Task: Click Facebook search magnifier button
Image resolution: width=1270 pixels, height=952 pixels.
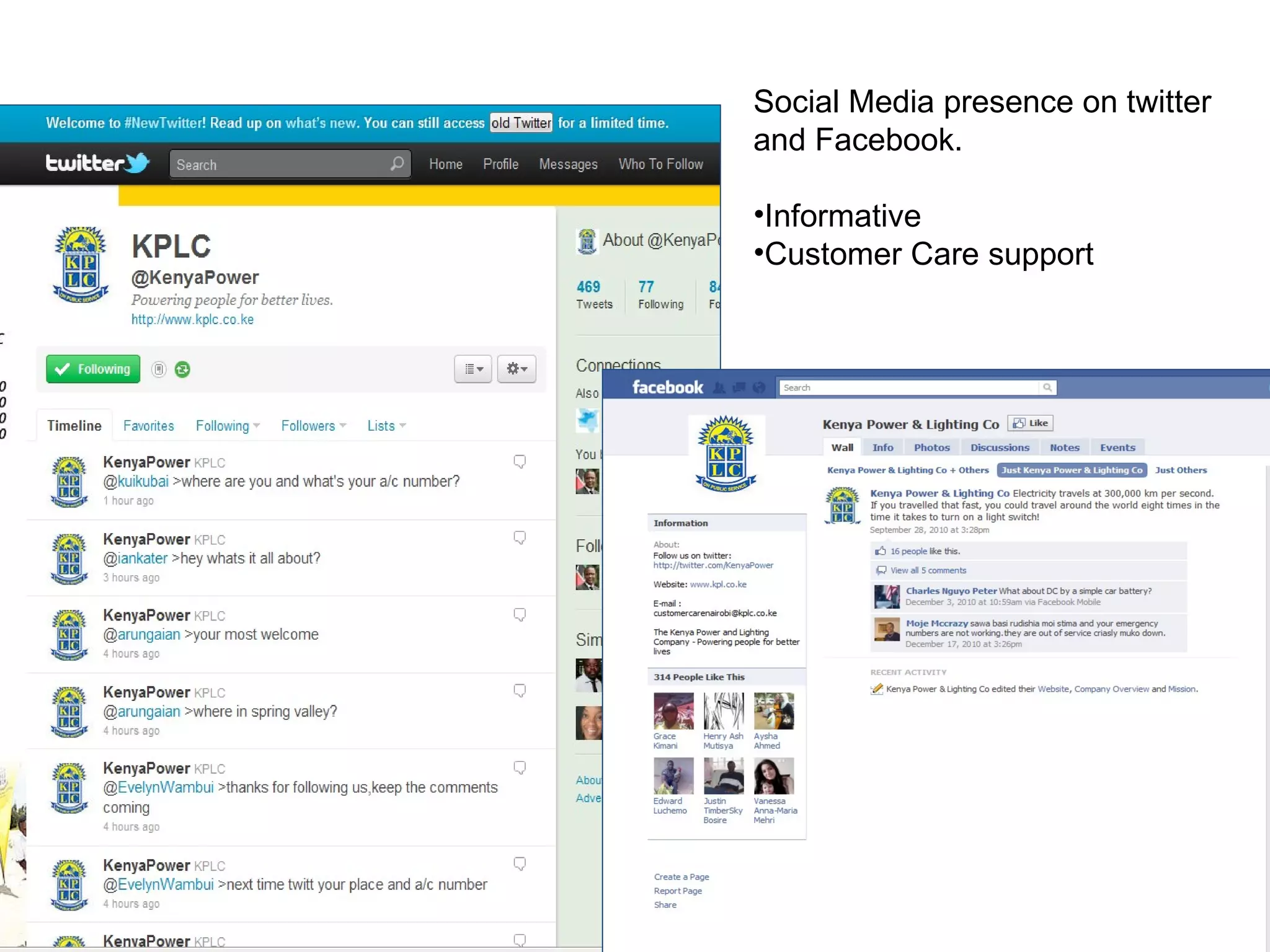Action: click(1047, 387)
